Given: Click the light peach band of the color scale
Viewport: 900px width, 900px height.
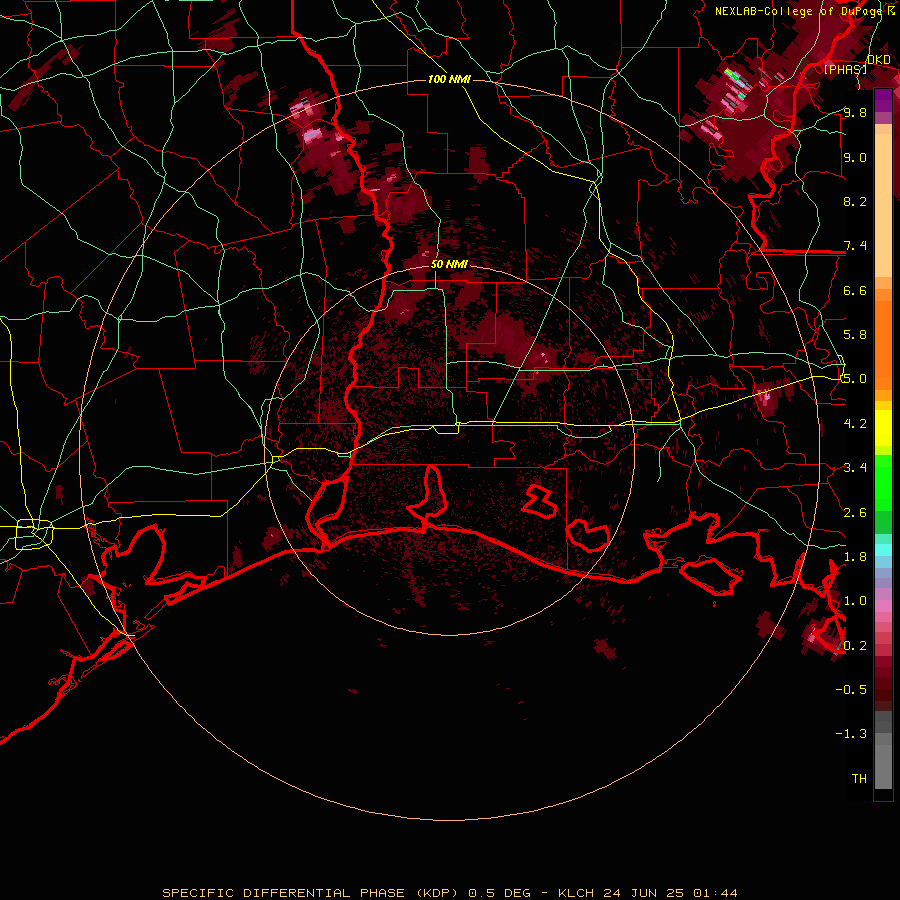Looking at the screenshot, I should click(x=883, y=205).
